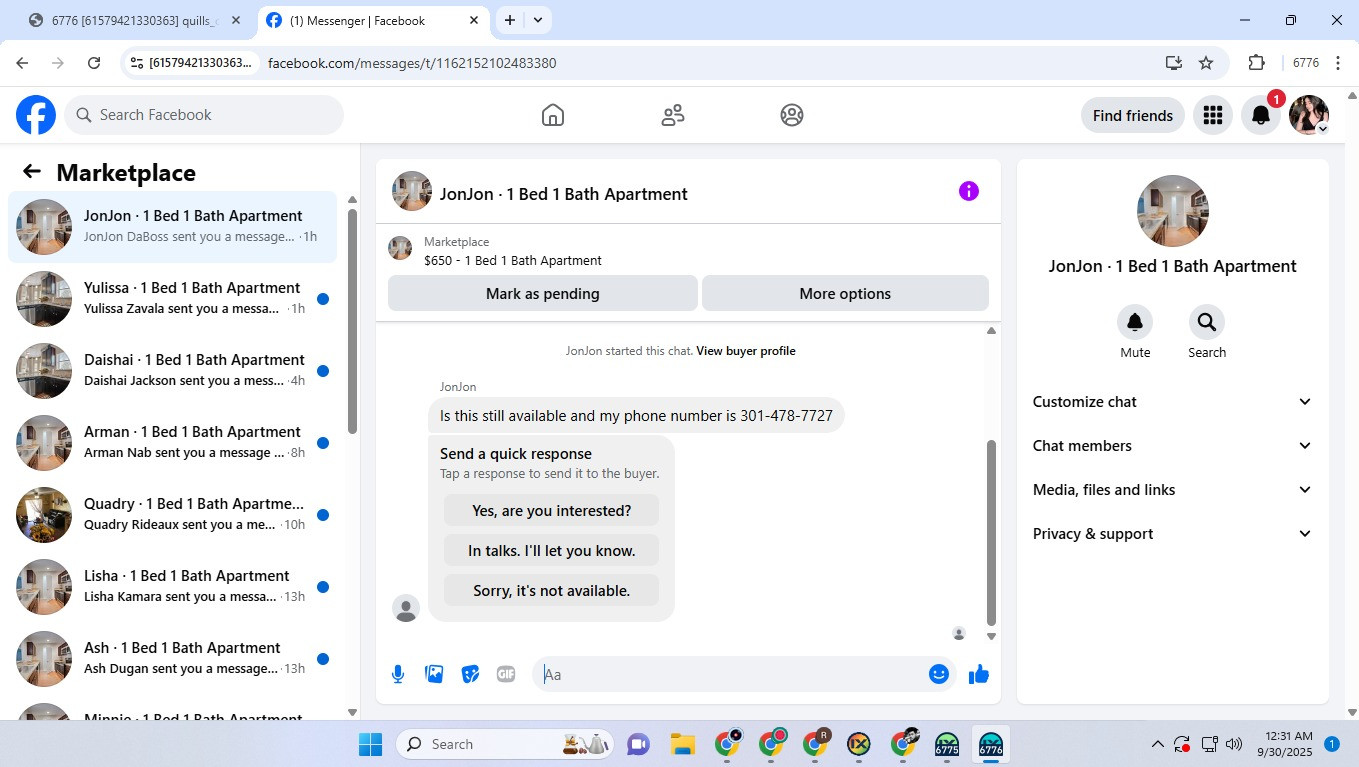1359x767 pixels.
Task: Click the Search Facebook field
Action: [x=204, y=115]
